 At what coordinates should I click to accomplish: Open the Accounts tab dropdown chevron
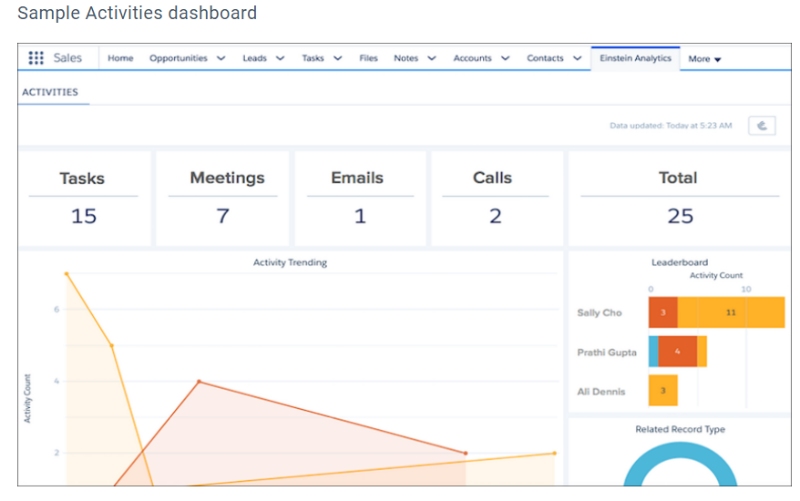[505, 59]
